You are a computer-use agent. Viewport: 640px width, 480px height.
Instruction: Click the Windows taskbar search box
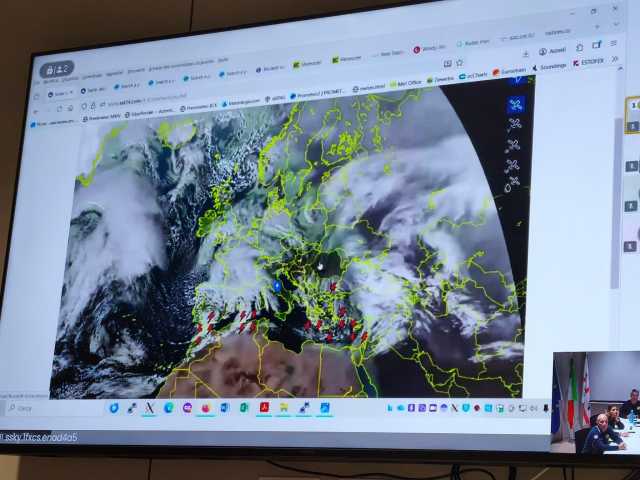coord(50,408)
